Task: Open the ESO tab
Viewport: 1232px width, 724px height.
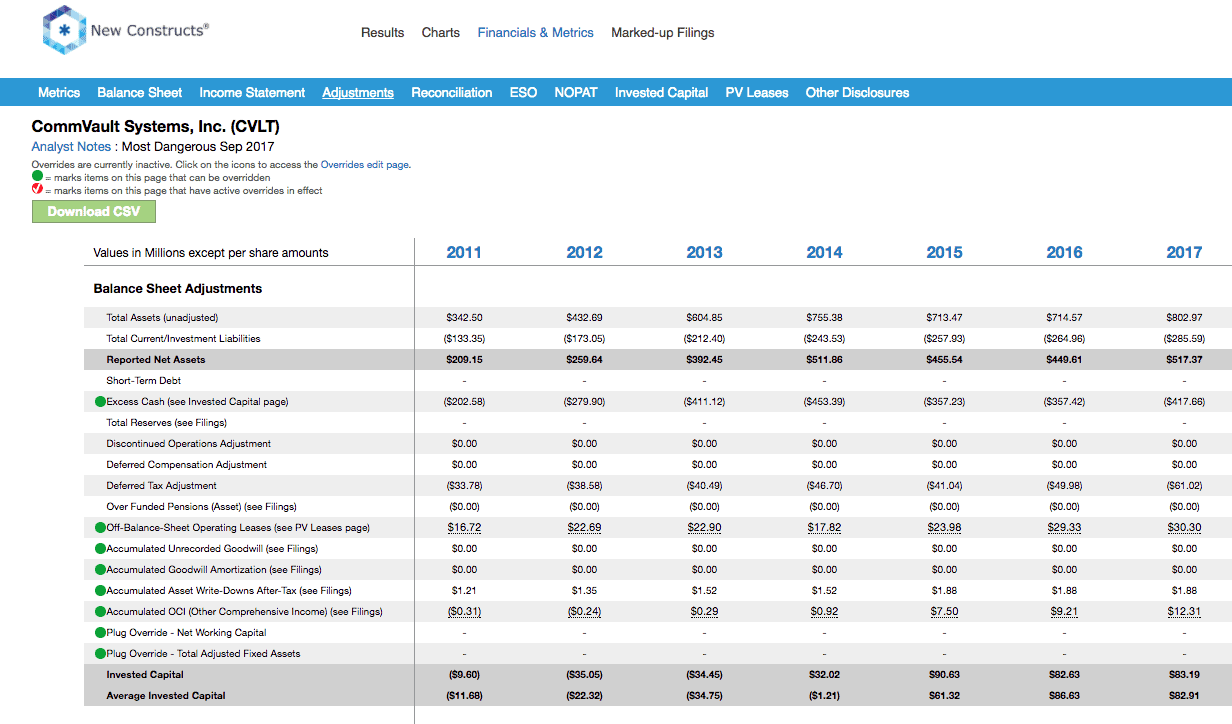Action: click(x=524, y=93)
